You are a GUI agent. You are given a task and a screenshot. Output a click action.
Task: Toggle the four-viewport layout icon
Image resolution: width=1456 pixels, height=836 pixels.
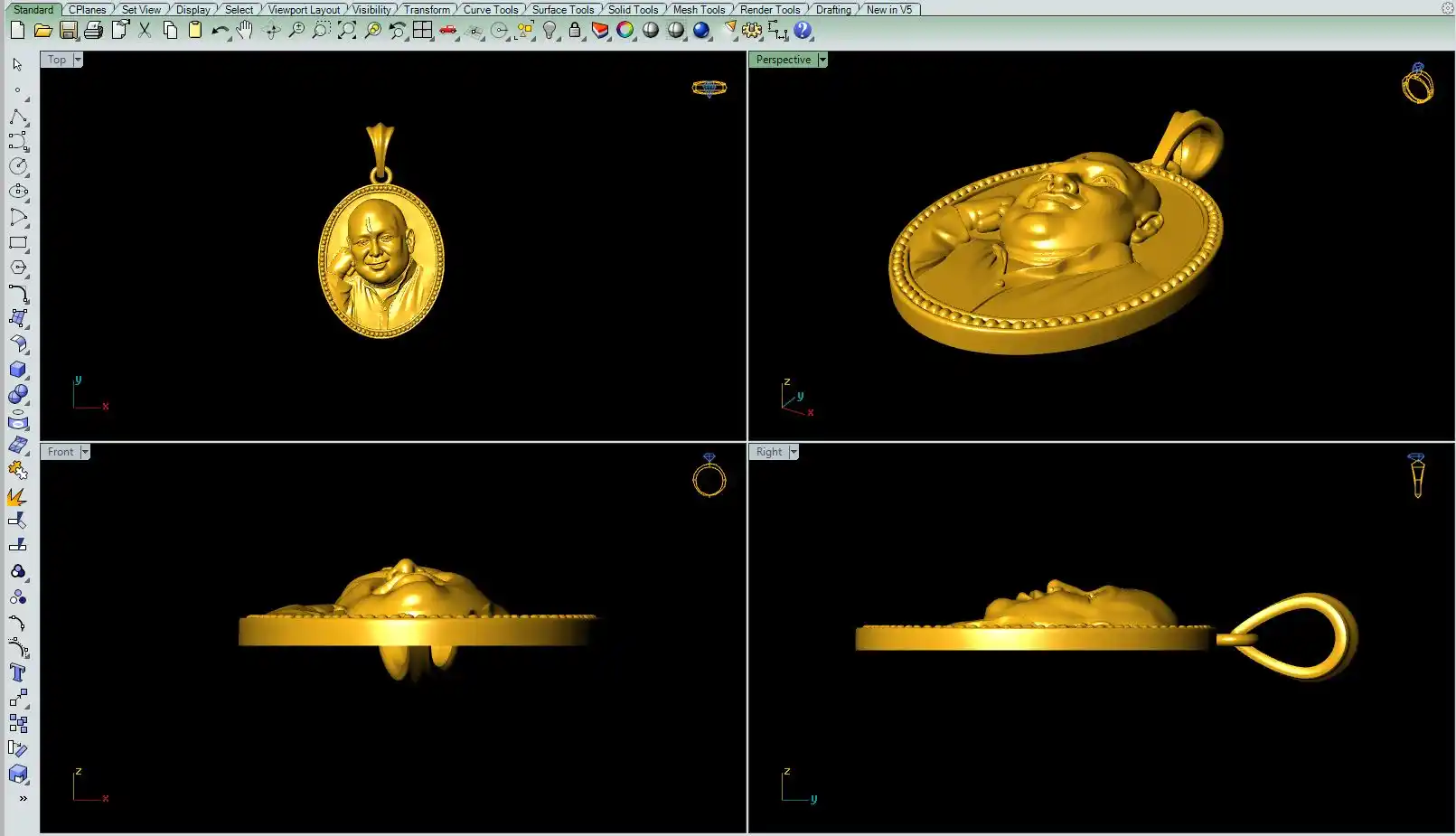(422, 30)
